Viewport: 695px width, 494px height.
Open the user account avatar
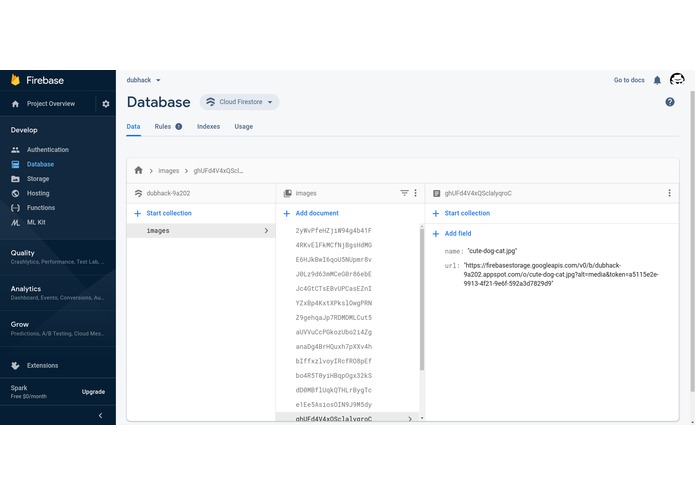pyautogui.click(x=677, y=80)
